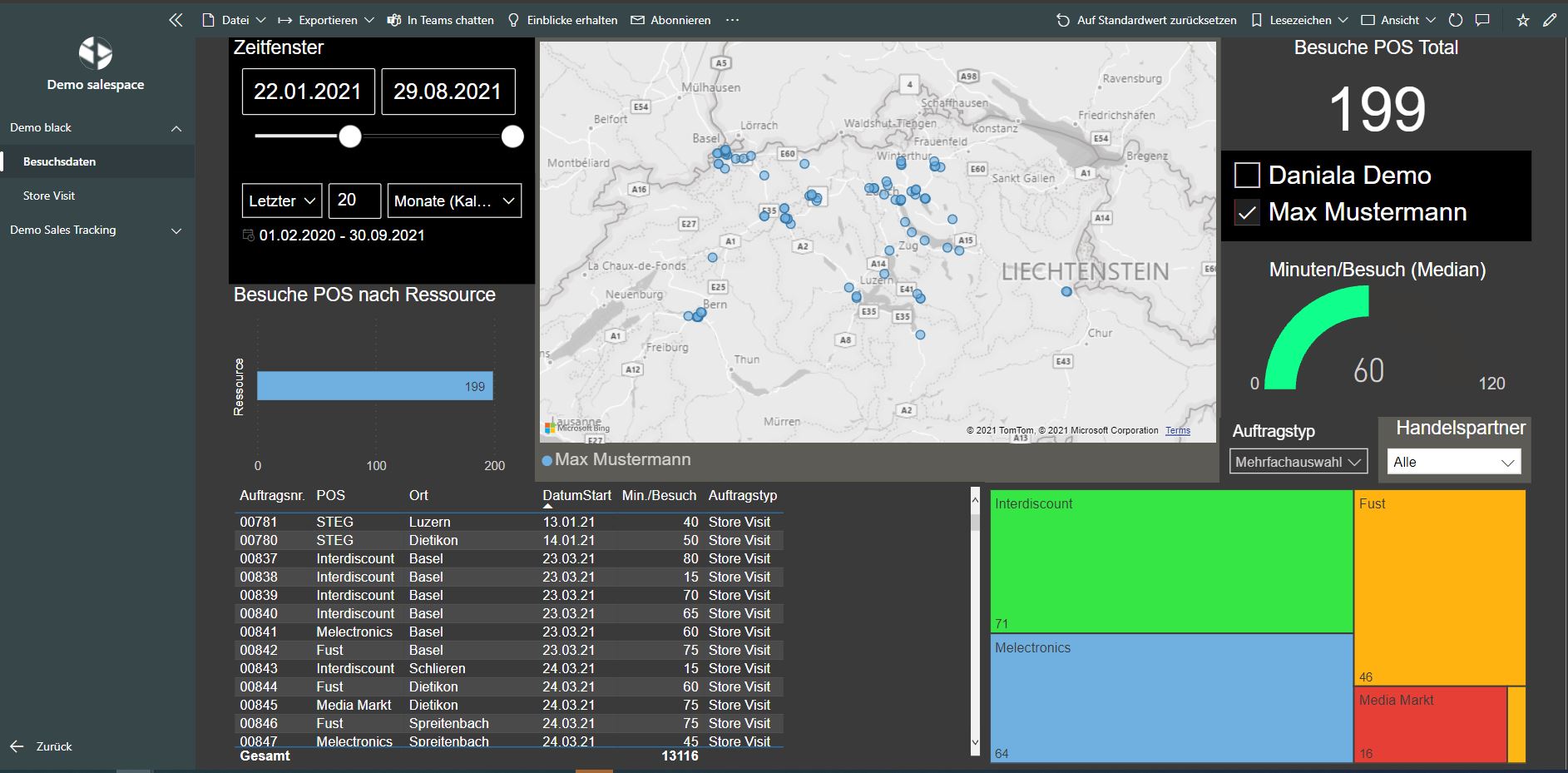Click the Max Mustermann map legend entry
The height and width of the screenshot is (773, 1568).
point(616,459)
